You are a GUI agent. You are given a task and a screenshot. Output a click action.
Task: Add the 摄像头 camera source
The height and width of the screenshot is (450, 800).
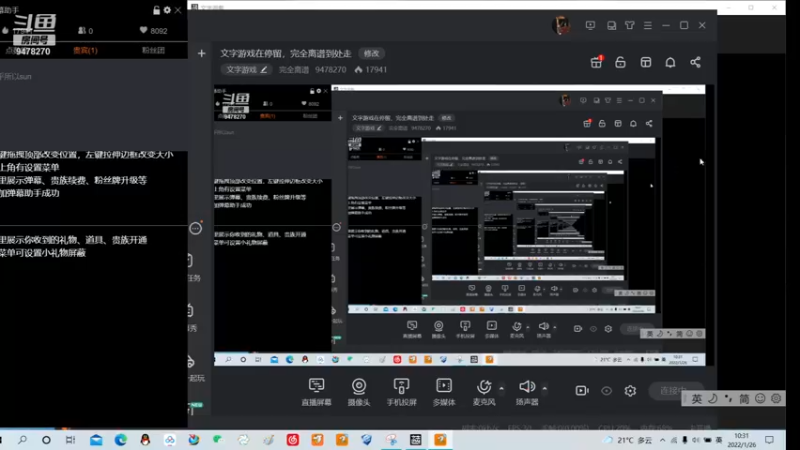click(x=359, y=392)
